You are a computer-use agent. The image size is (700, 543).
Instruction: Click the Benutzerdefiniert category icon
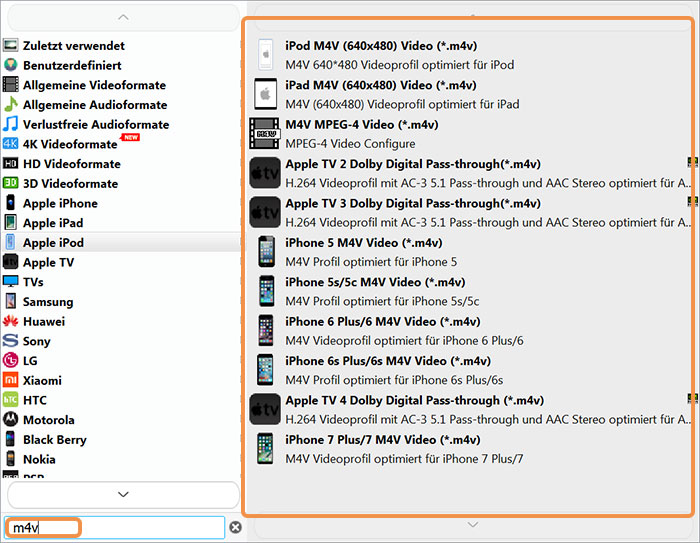click(11, 65)
